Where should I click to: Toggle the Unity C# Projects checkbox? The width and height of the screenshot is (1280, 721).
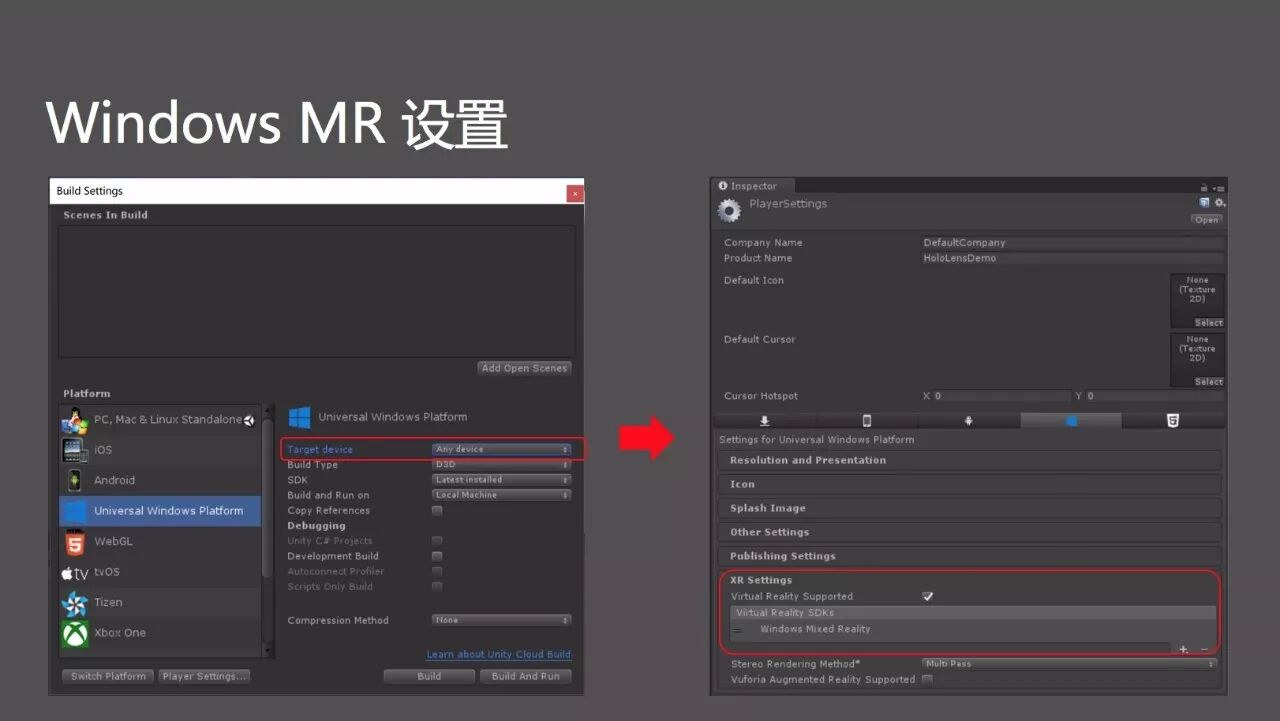437,541
